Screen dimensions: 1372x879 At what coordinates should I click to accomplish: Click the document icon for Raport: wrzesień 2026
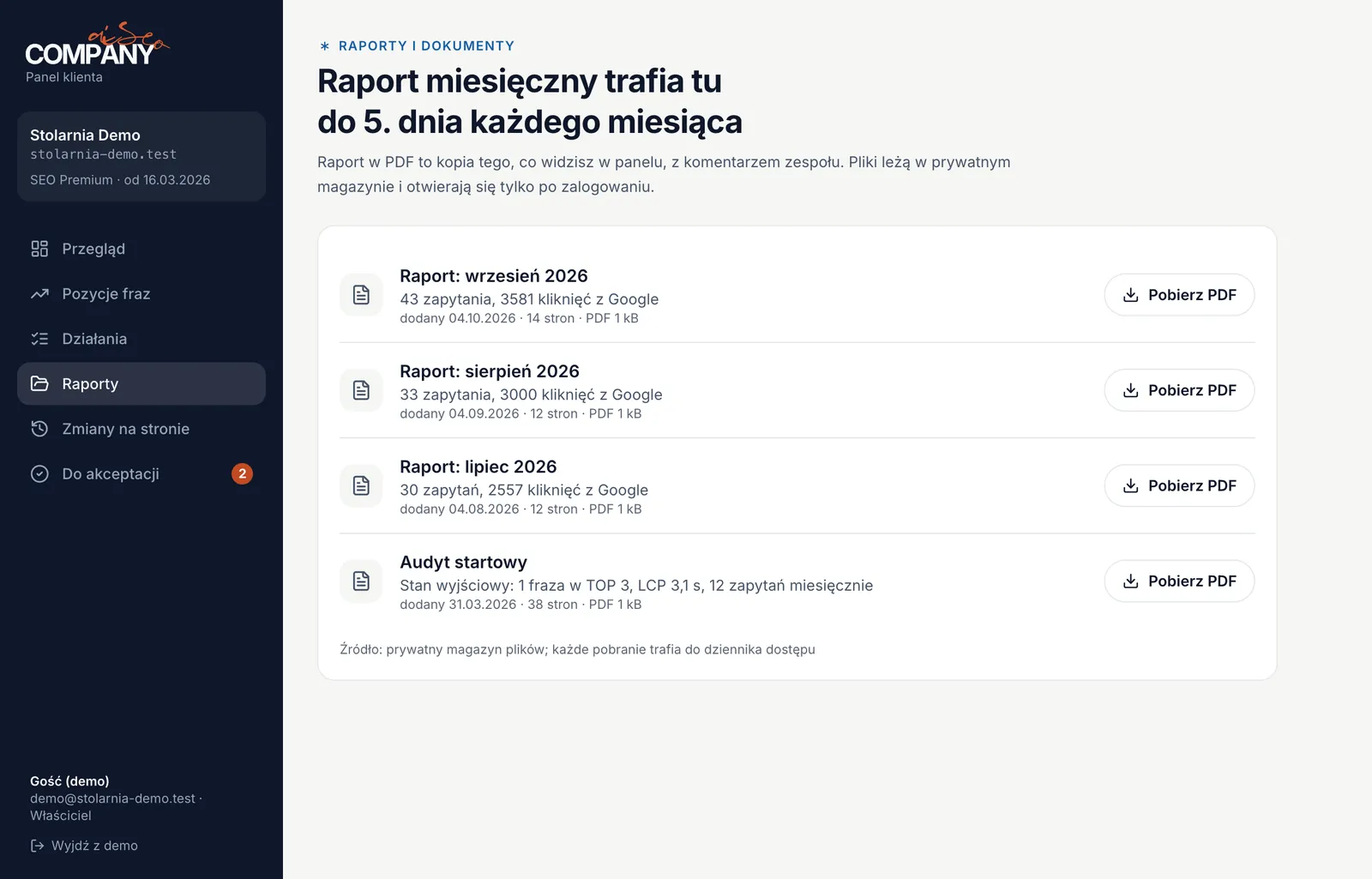coord(362,295)
